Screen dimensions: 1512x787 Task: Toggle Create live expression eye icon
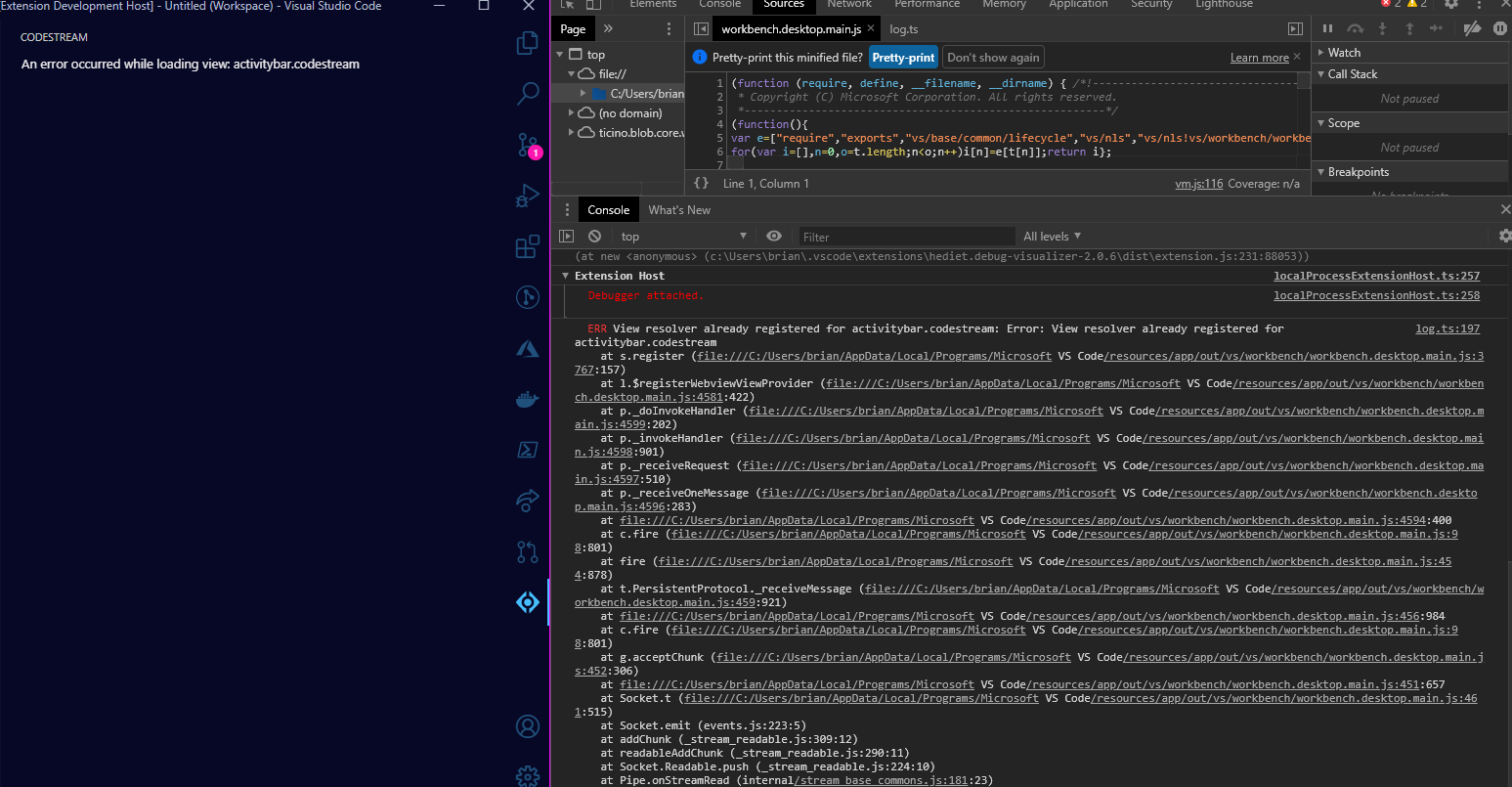[773, 236]
